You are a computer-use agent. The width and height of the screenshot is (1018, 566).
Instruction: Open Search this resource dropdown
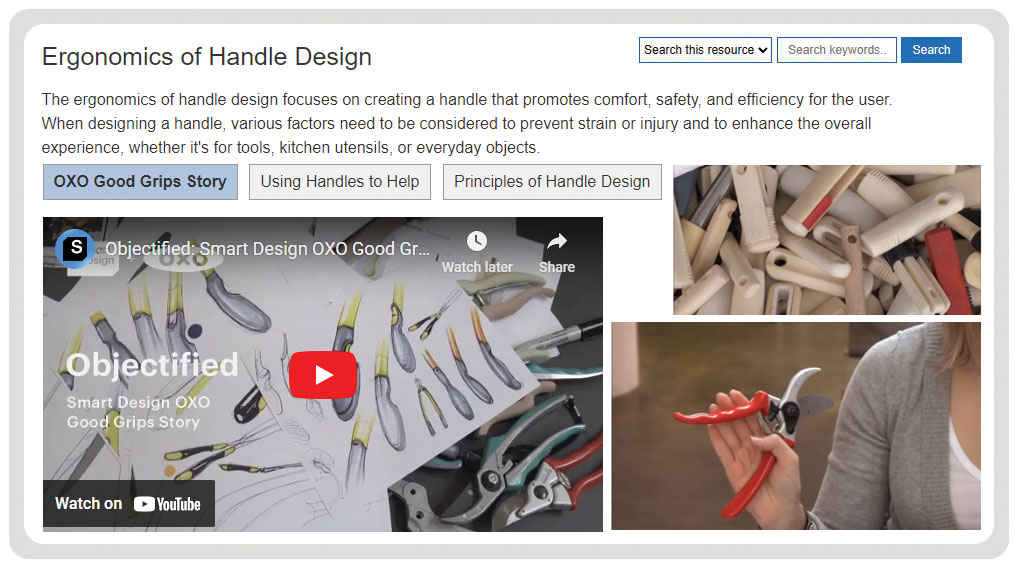pos(705,50)
